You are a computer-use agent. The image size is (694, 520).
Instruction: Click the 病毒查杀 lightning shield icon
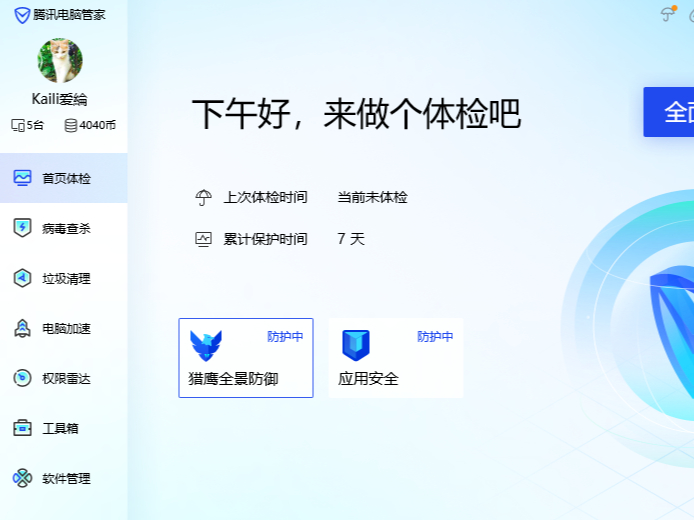[22, 228]
